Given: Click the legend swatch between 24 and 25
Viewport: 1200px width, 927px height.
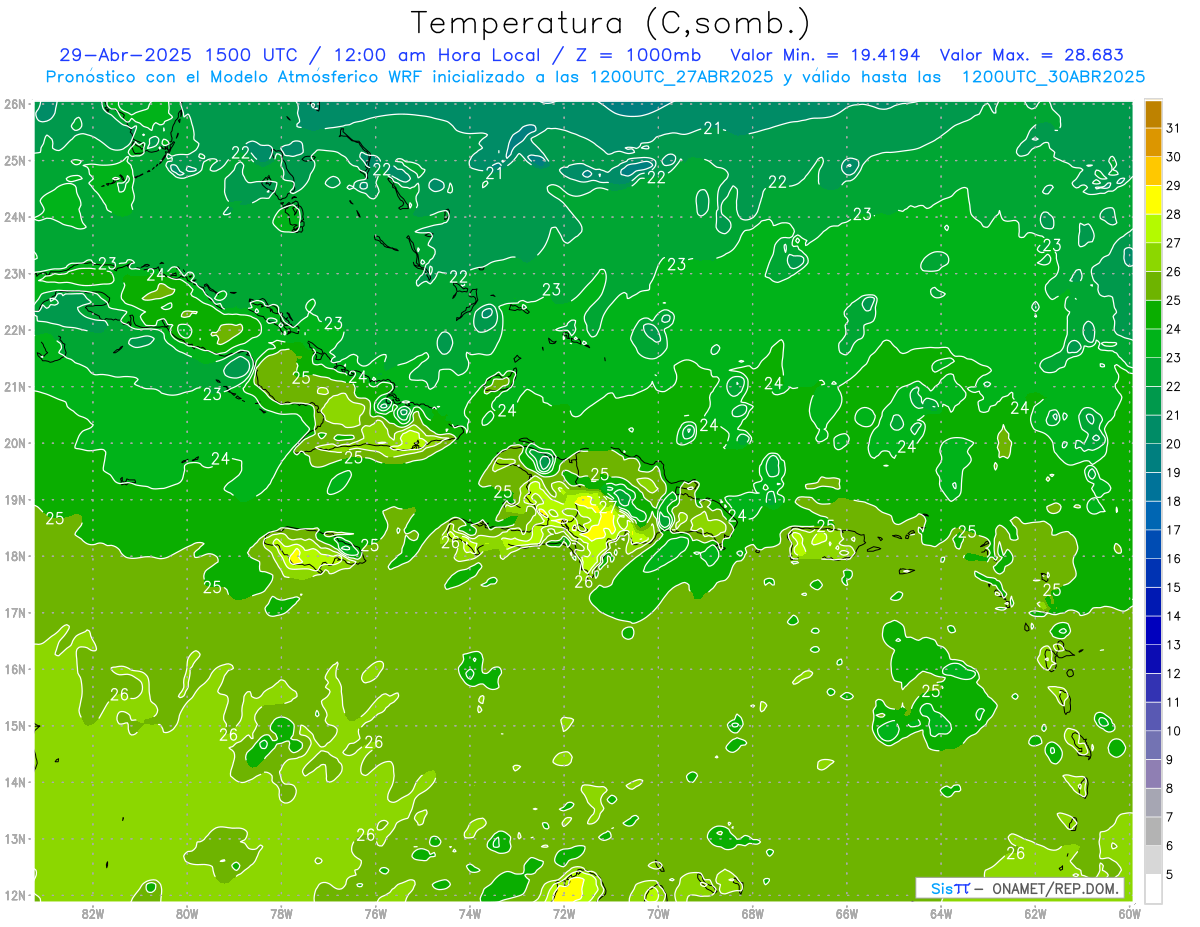Looking at the screenshot, I should pos(1153,315).
